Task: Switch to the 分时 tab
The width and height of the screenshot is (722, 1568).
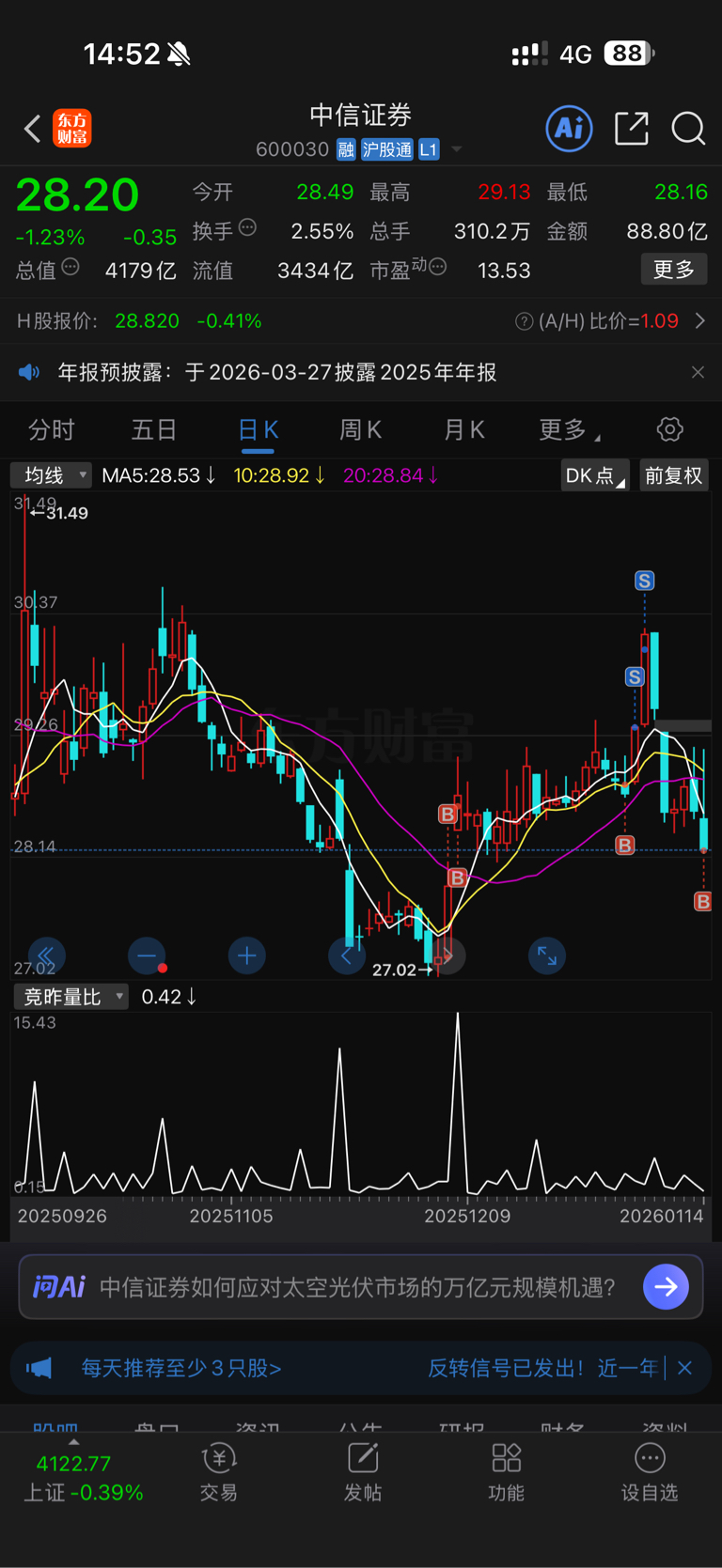Action: click(52, 429)
